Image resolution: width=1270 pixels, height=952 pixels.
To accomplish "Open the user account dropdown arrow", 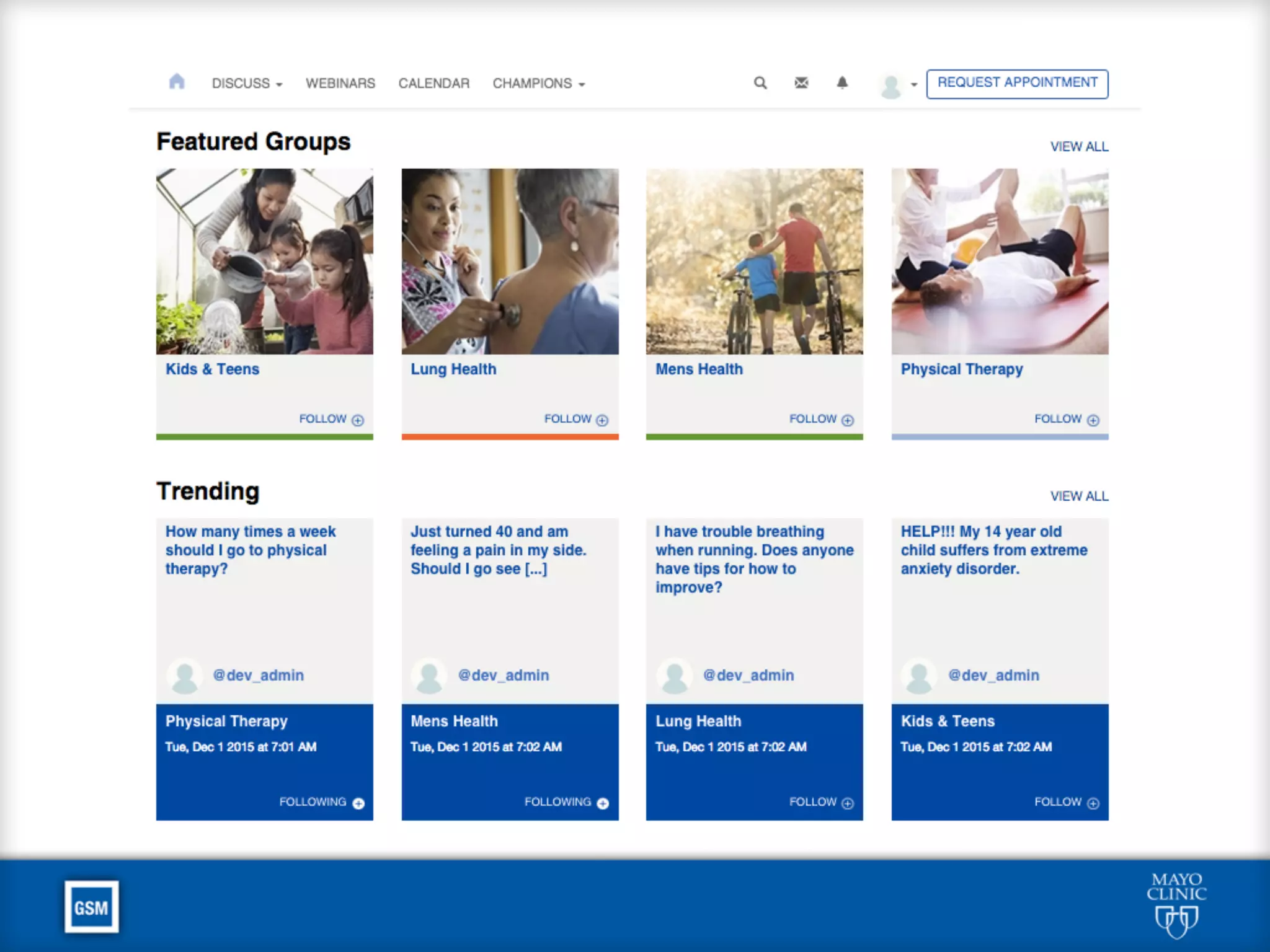I will (x=914, y=85).
